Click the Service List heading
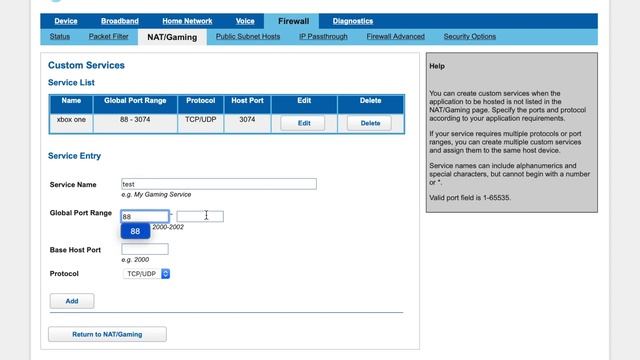 pyautogui.click(x=71, y=82)
